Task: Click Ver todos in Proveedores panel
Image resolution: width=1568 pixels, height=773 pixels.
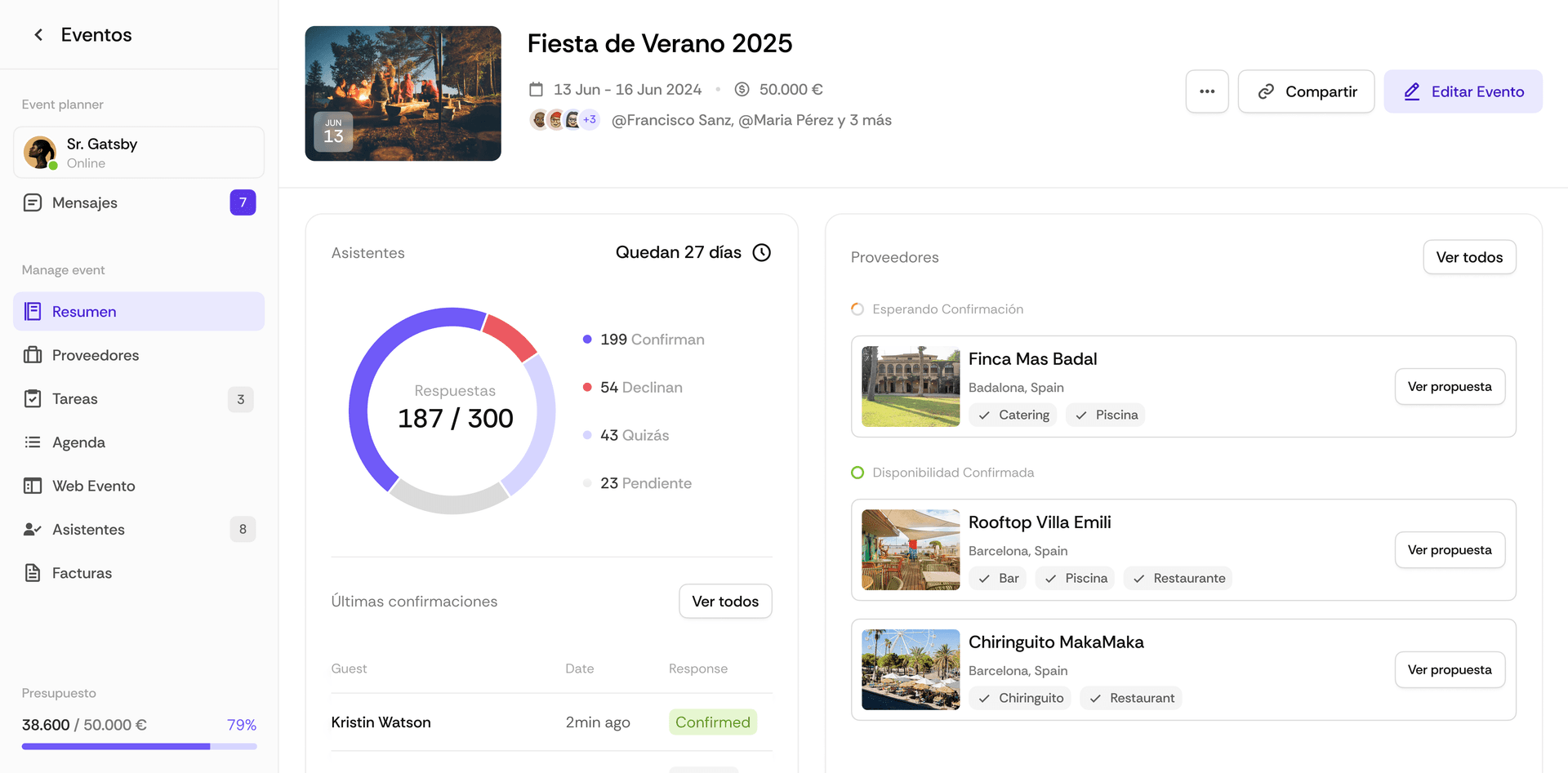Action: (1469, 257)
